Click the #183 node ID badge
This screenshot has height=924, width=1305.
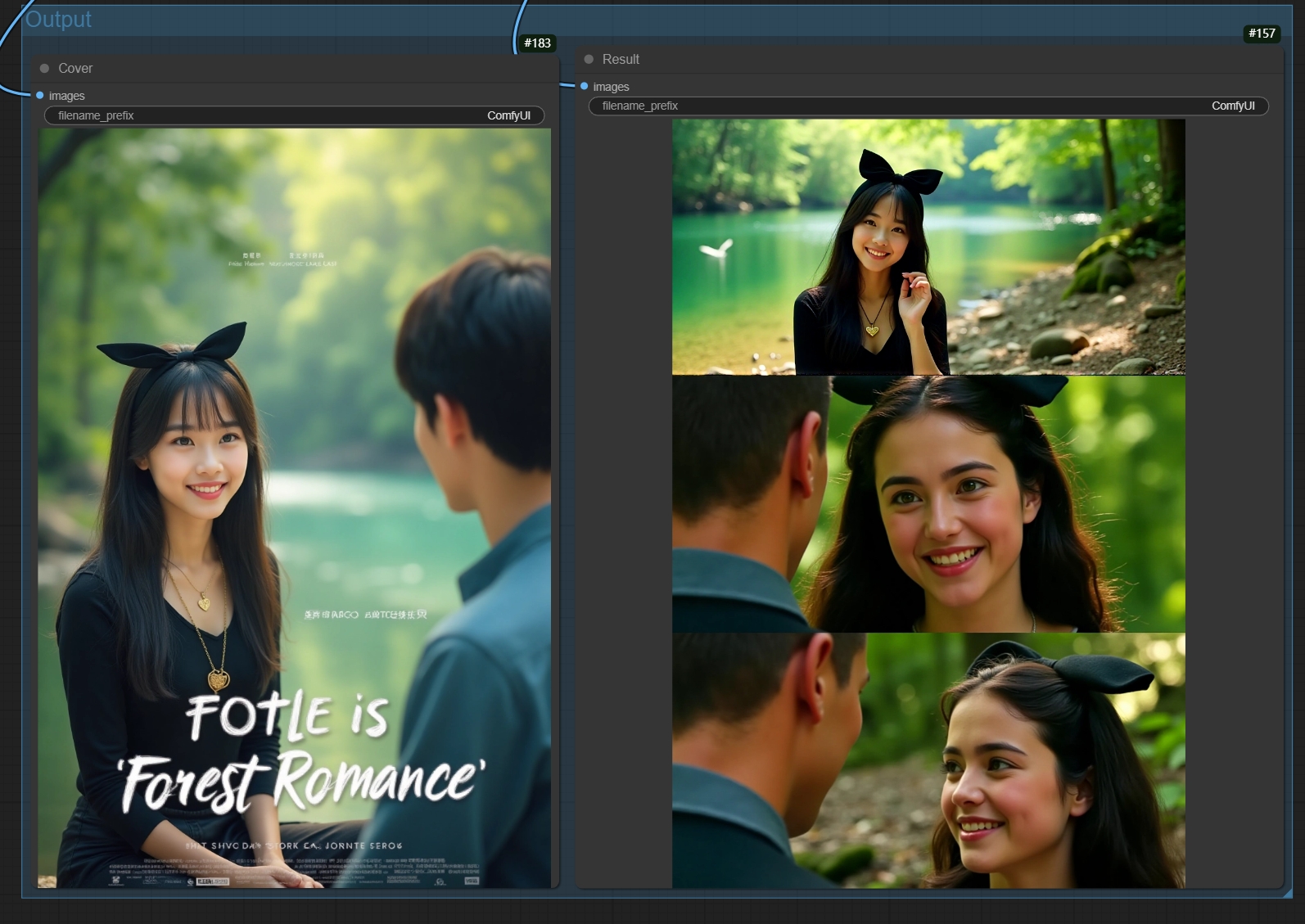click(x=537, y=43)
